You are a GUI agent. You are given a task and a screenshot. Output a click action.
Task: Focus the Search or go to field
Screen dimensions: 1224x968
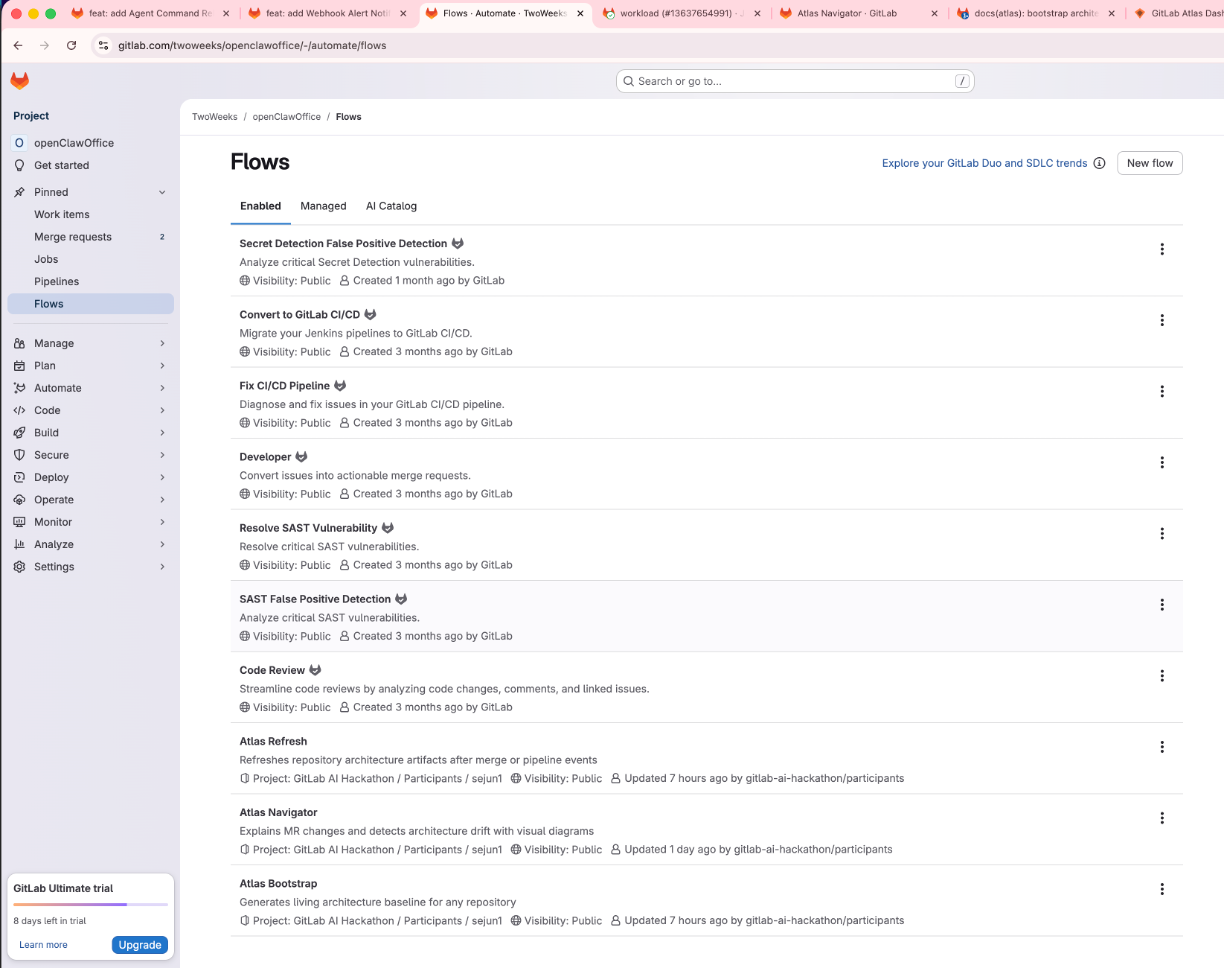click(x=795, y=81)
